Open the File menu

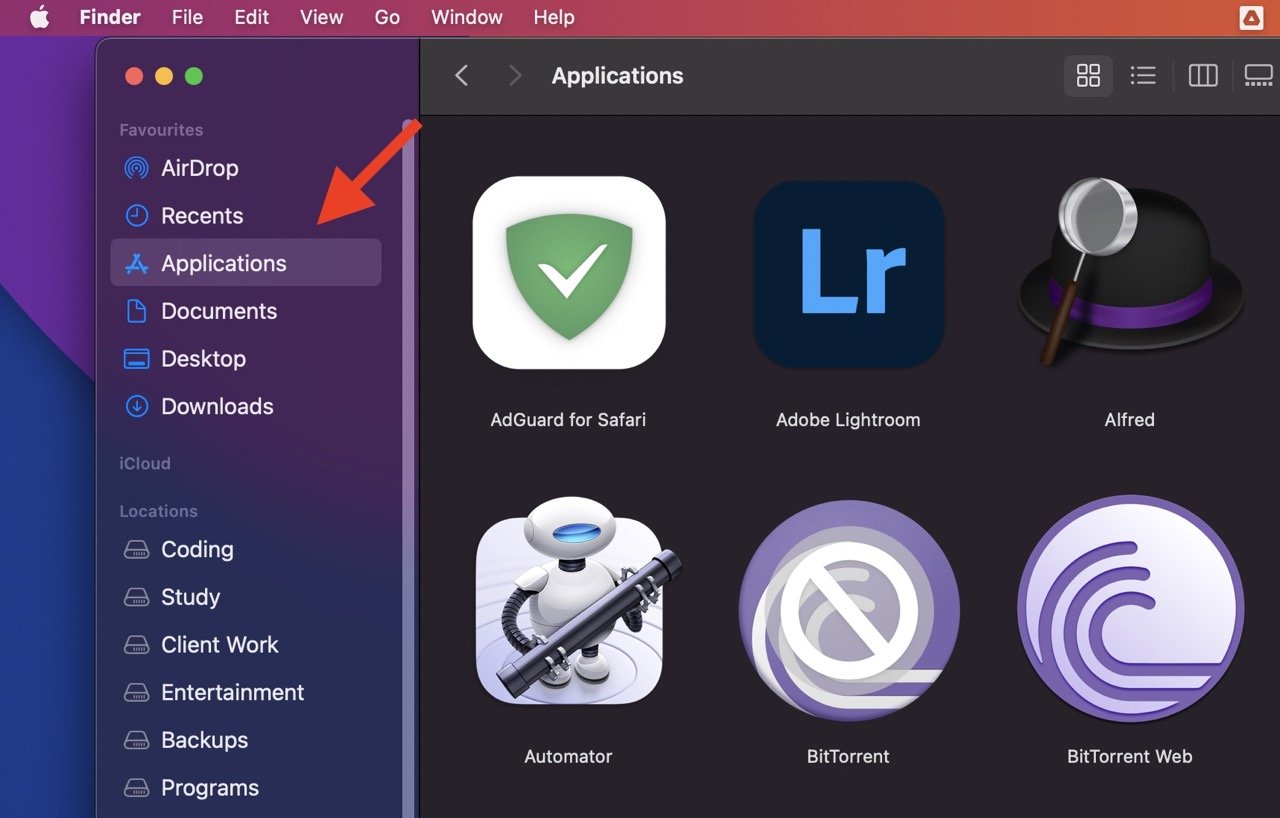pyautogui.click(x=187, y=17)
